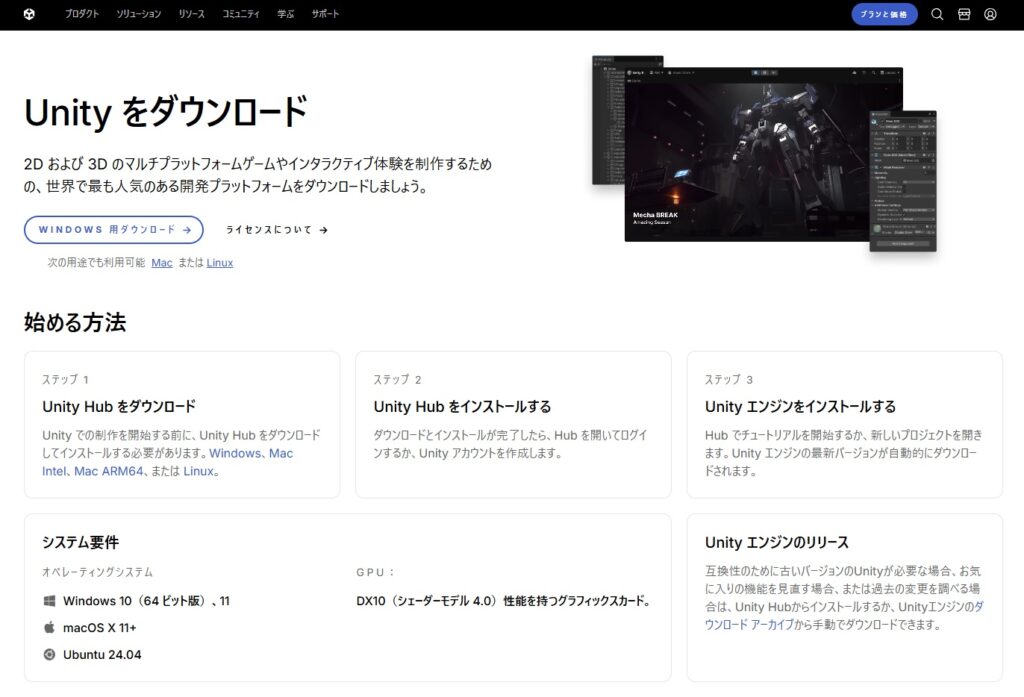Open the ソリューション menu
The height and width of the screenshot is (697, 1024).
pyautogui.click(x=138, y=14)
